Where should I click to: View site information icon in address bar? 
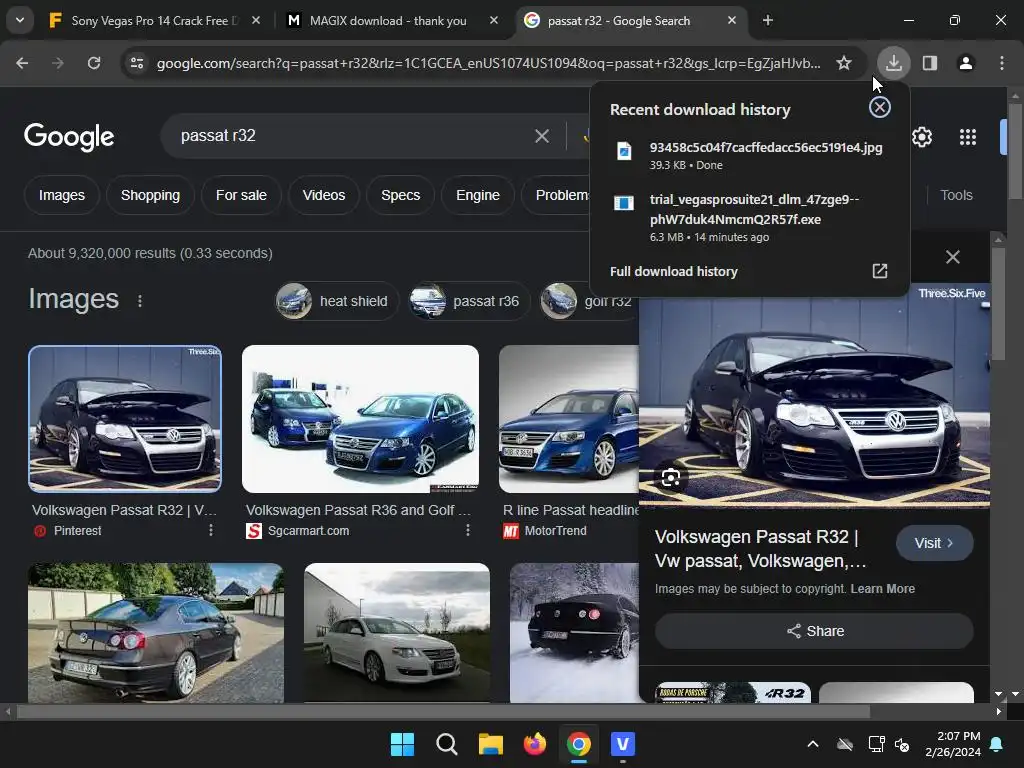tap(137, 63)
